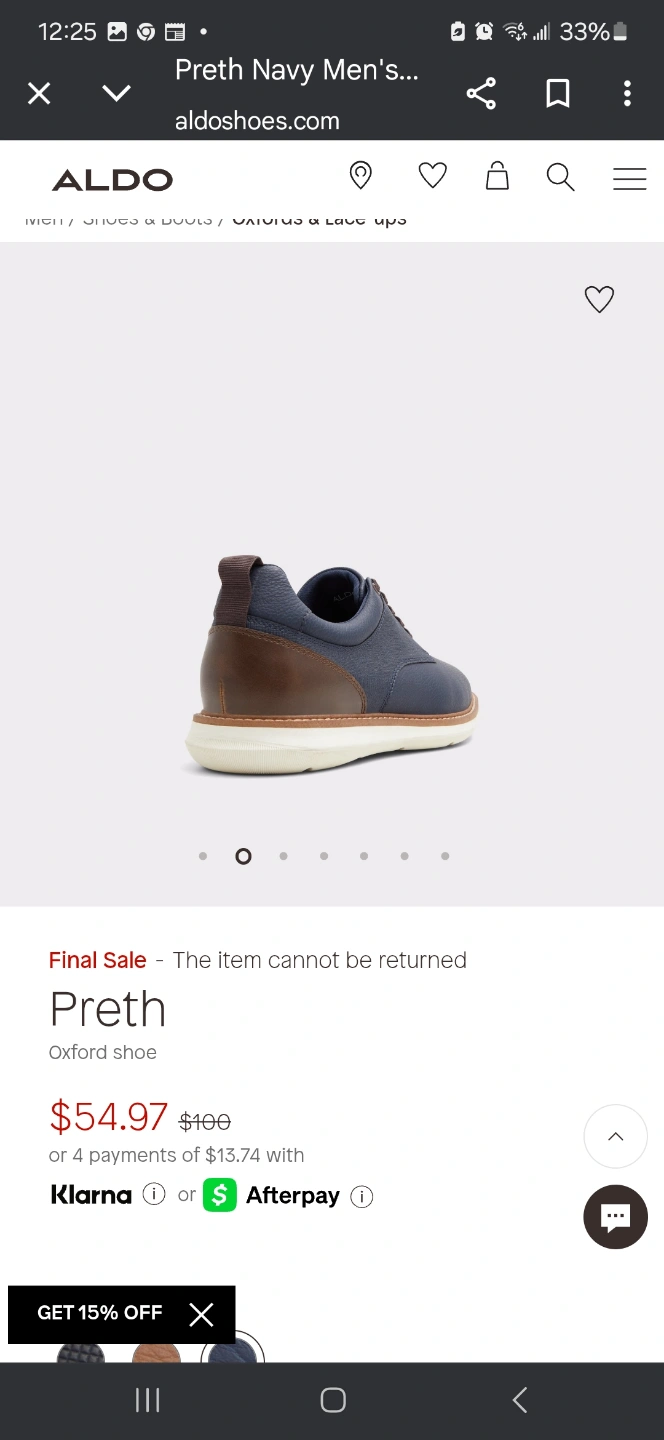The width and height of the screenshot is (664, 1440).
Task: Open live chat bubble button
Action: pos(615,1217)
